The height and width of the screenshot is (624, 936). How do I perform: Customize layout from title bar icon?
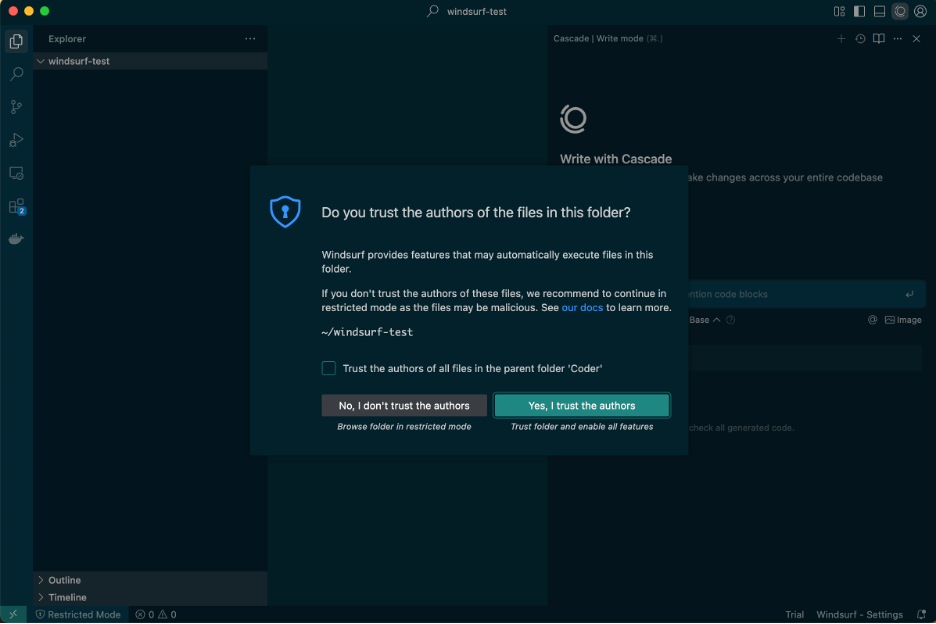coord(839,11)
